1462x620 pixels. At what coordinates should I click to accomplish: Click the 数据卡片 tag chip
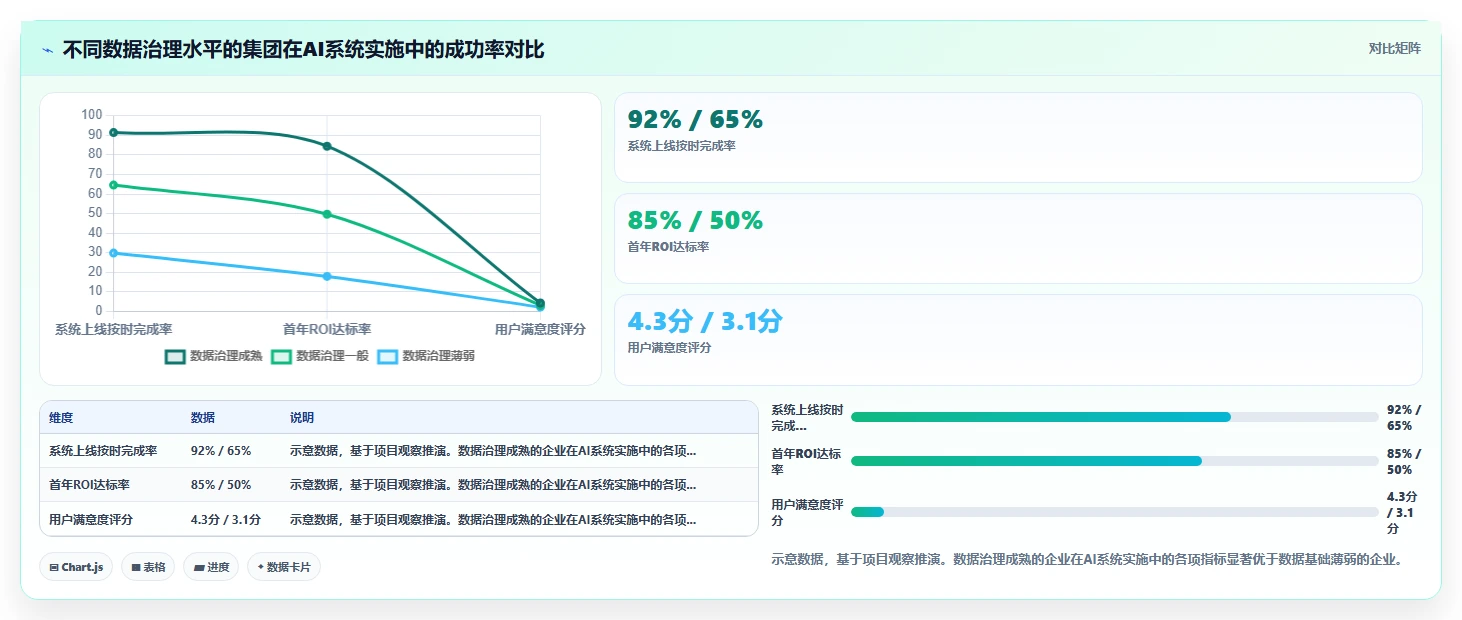click(284, 567)
